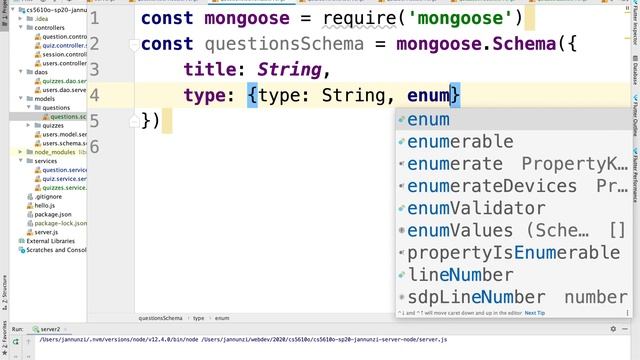Collapse the services folder
Screen dimensions: 640x360
tap(21, 161)
